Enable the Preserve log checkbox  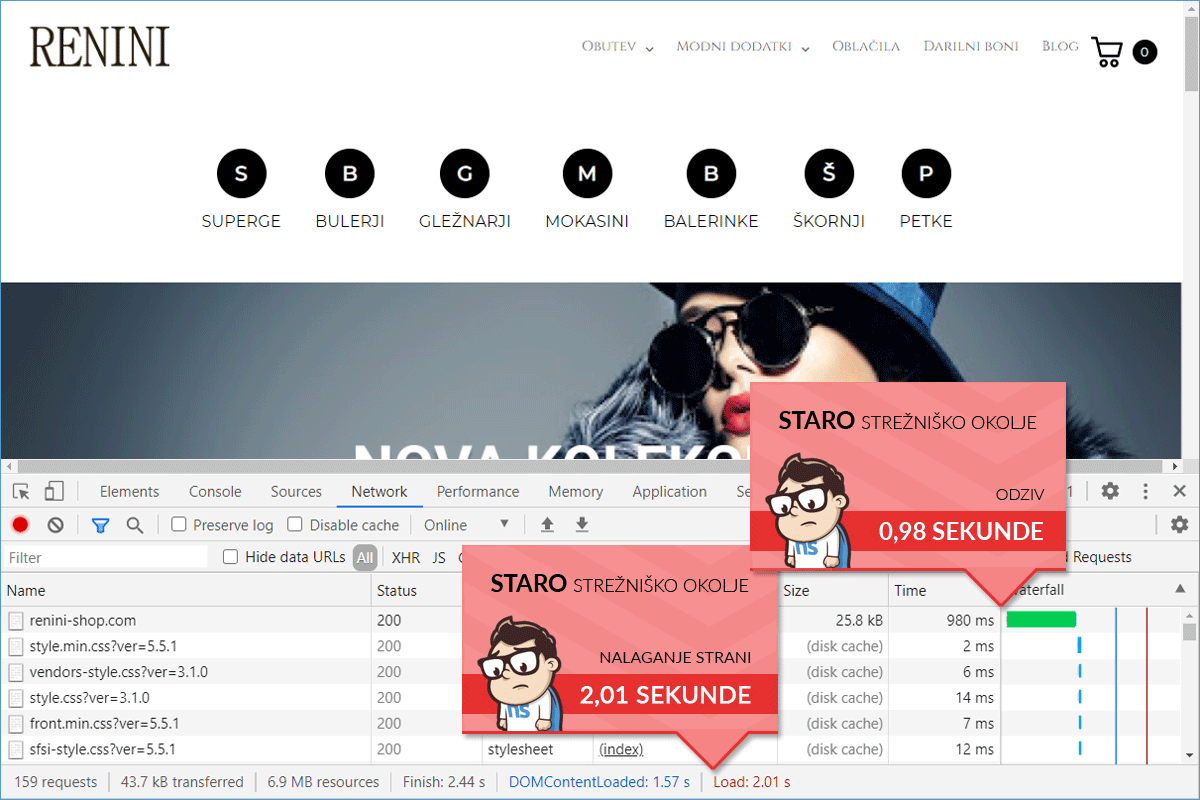pos(179,525)
